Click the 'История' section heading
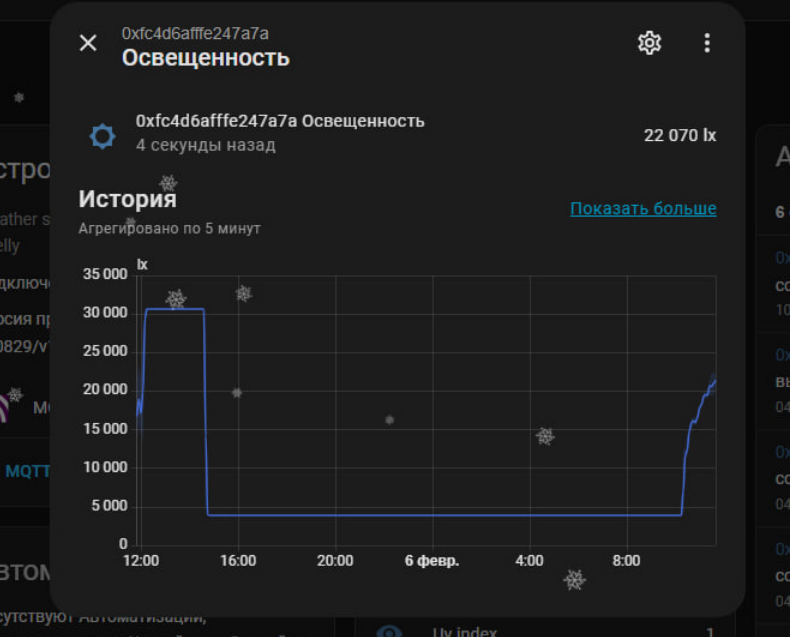This screenshot has width=790, height=637. point(127,199)
